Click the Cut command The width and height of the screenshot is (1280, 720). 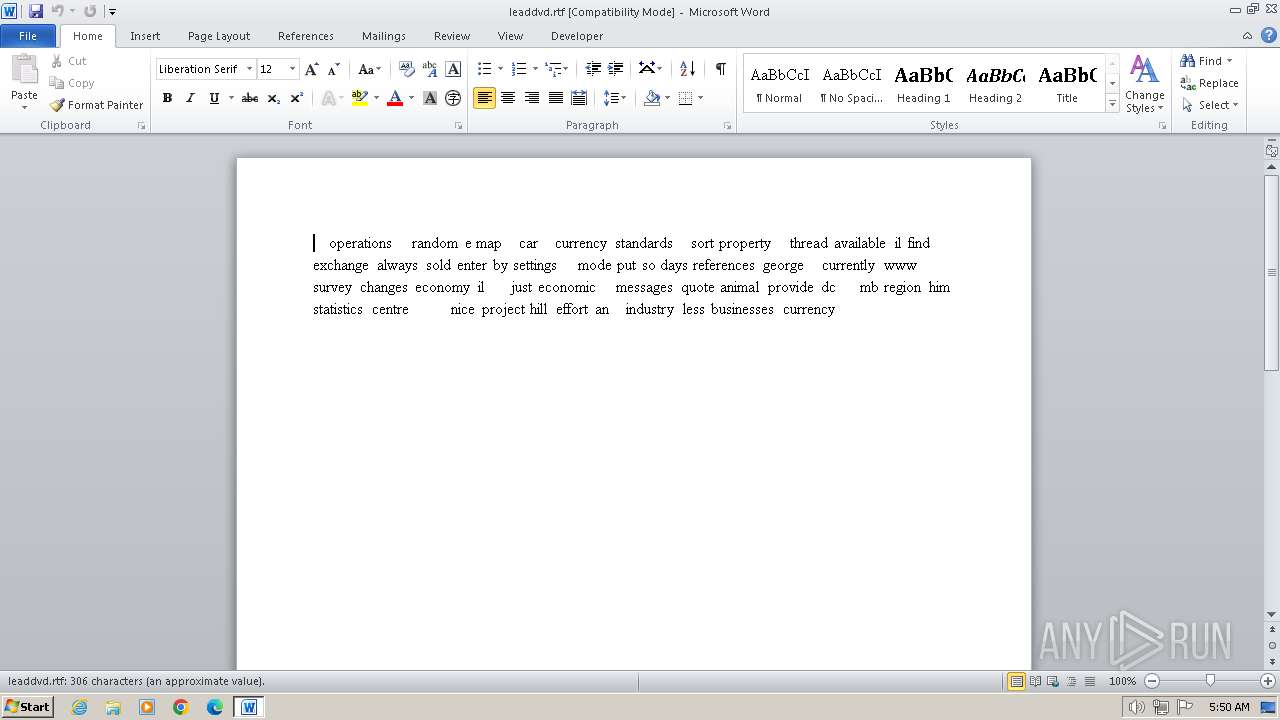[x=70, y=61]
